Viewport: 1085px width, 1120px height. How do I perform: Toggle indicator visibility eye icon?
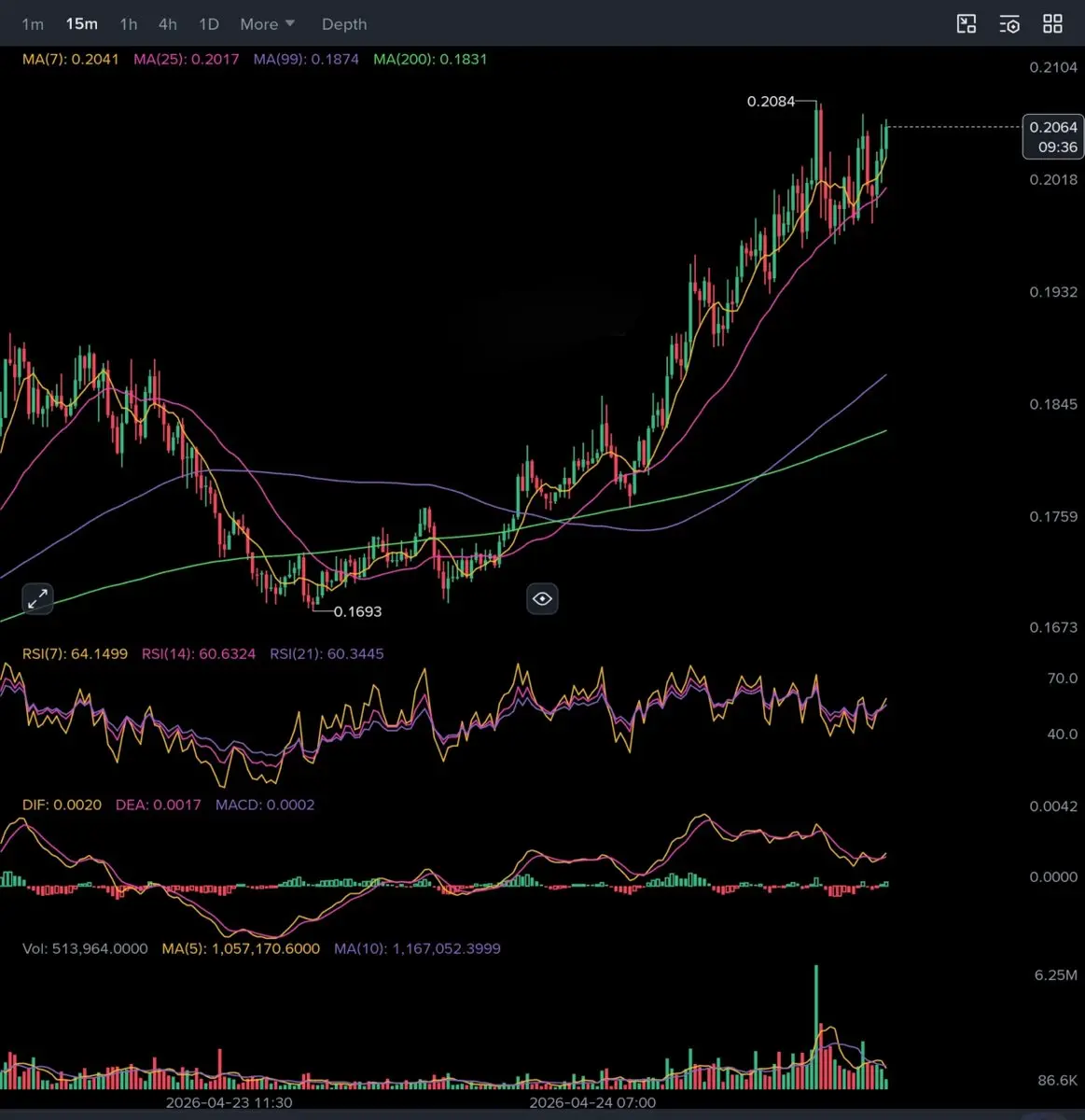pos(542,598)
